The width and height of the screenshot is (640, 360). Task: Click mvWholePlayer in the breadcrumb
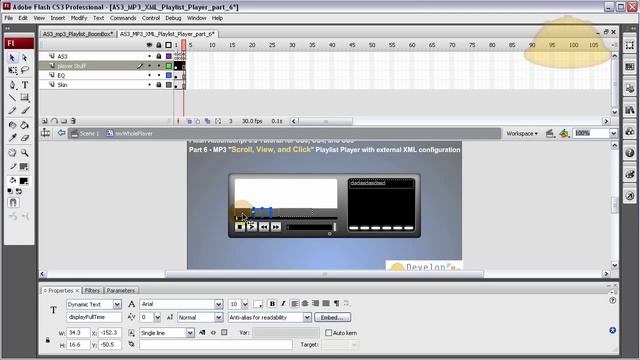[x=129, y=133]
